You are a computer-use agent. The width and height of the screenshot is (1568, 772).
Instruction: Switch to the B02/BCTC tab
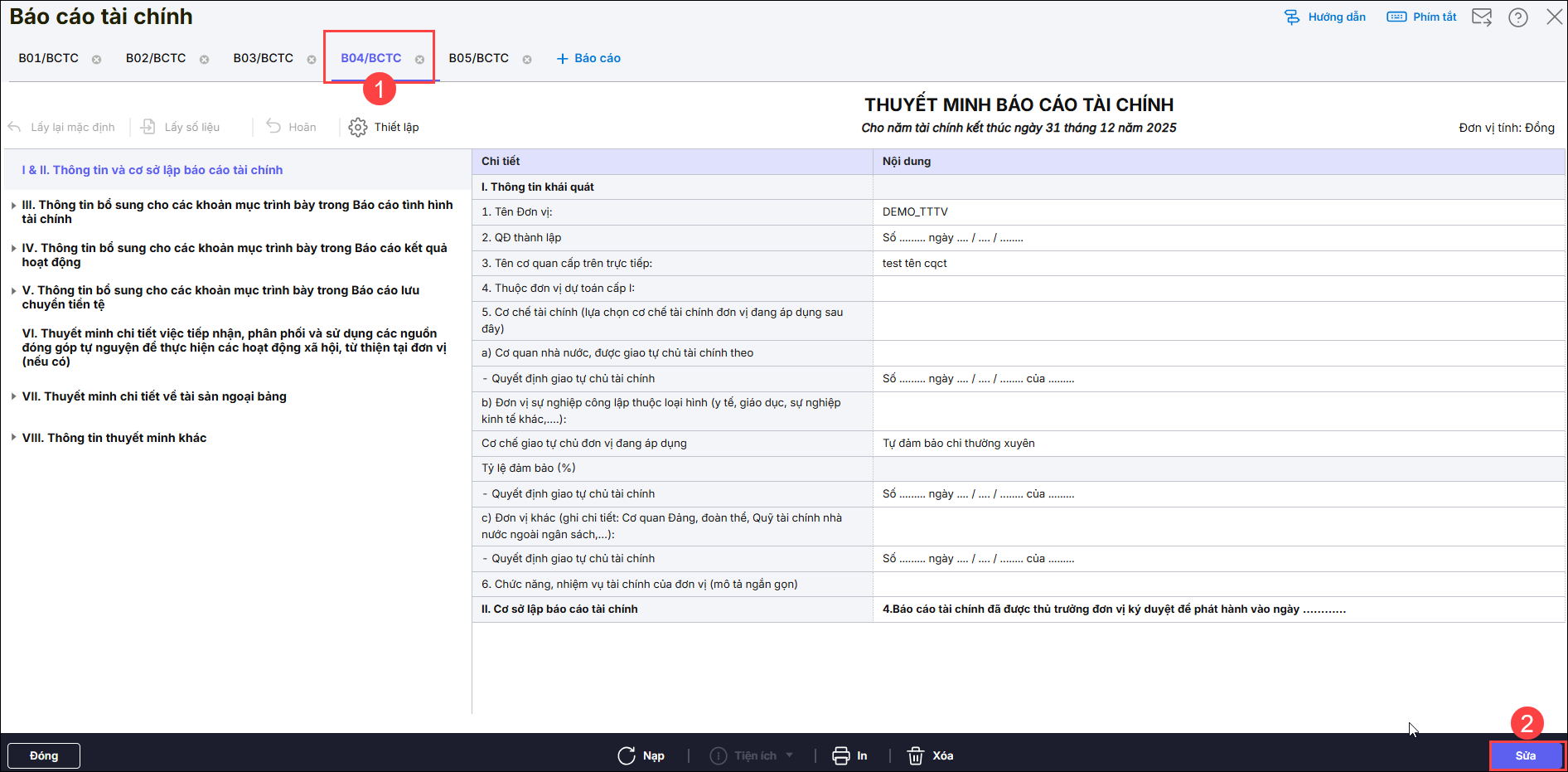pyautogui.click(x=156, y=58)
